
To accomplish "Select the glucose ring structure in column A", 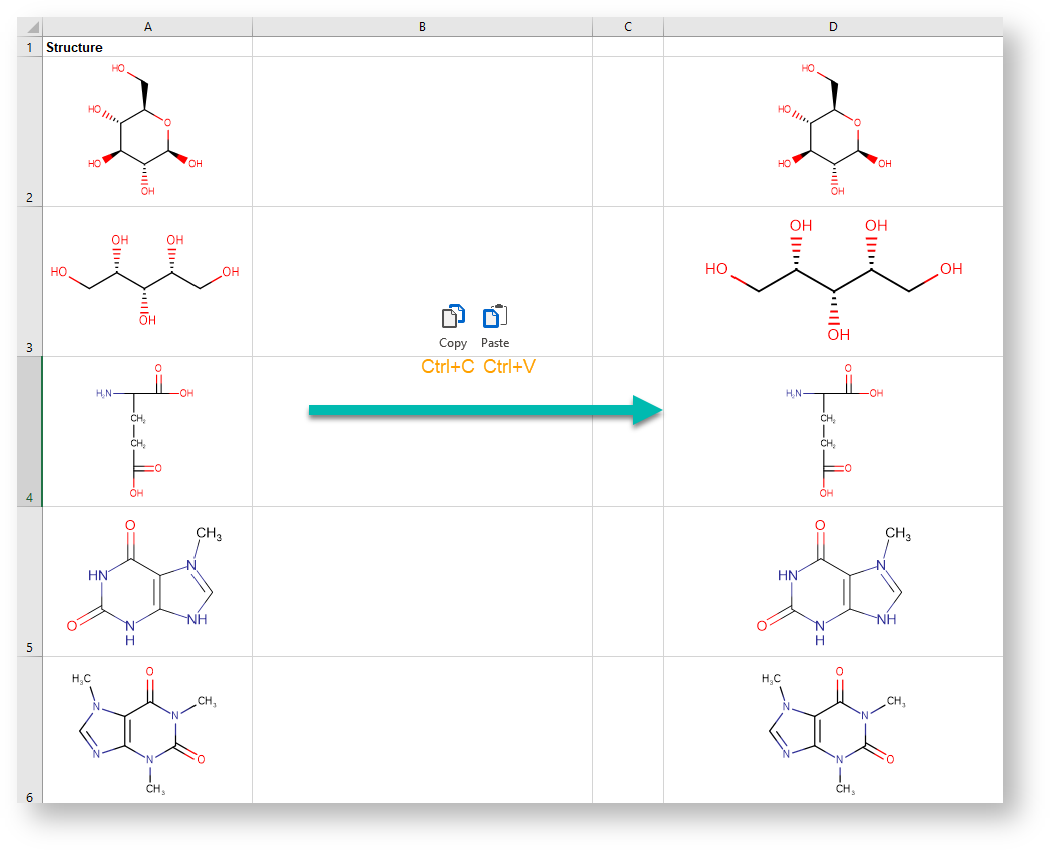I will (x=145, y=130).
